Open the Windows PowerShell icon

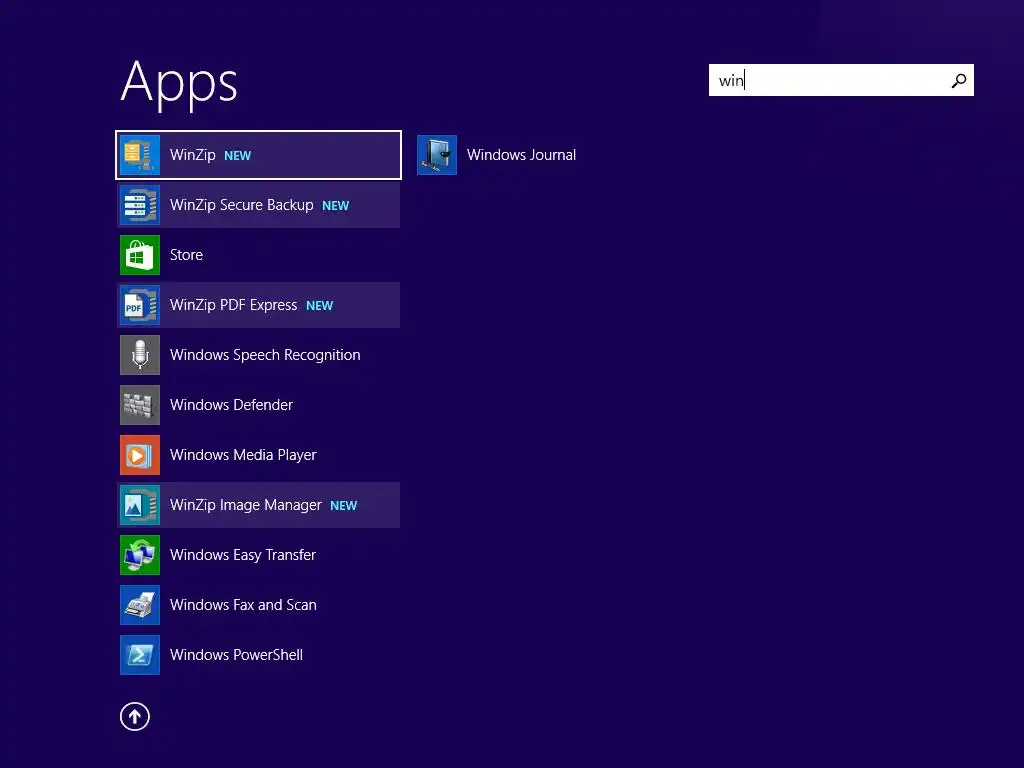tap(140, 654)
